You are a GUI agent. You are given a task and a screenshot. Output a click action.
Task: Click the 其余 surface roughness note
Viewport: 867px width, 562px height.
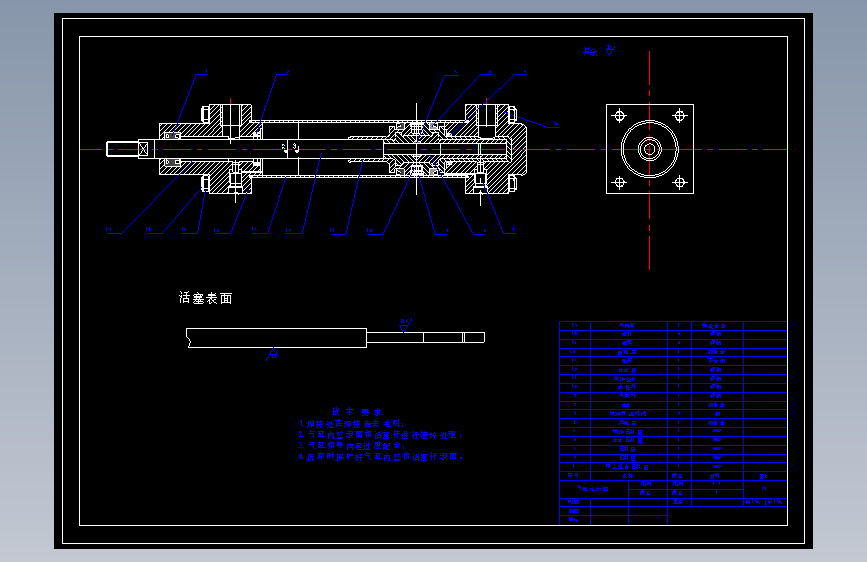599,51
